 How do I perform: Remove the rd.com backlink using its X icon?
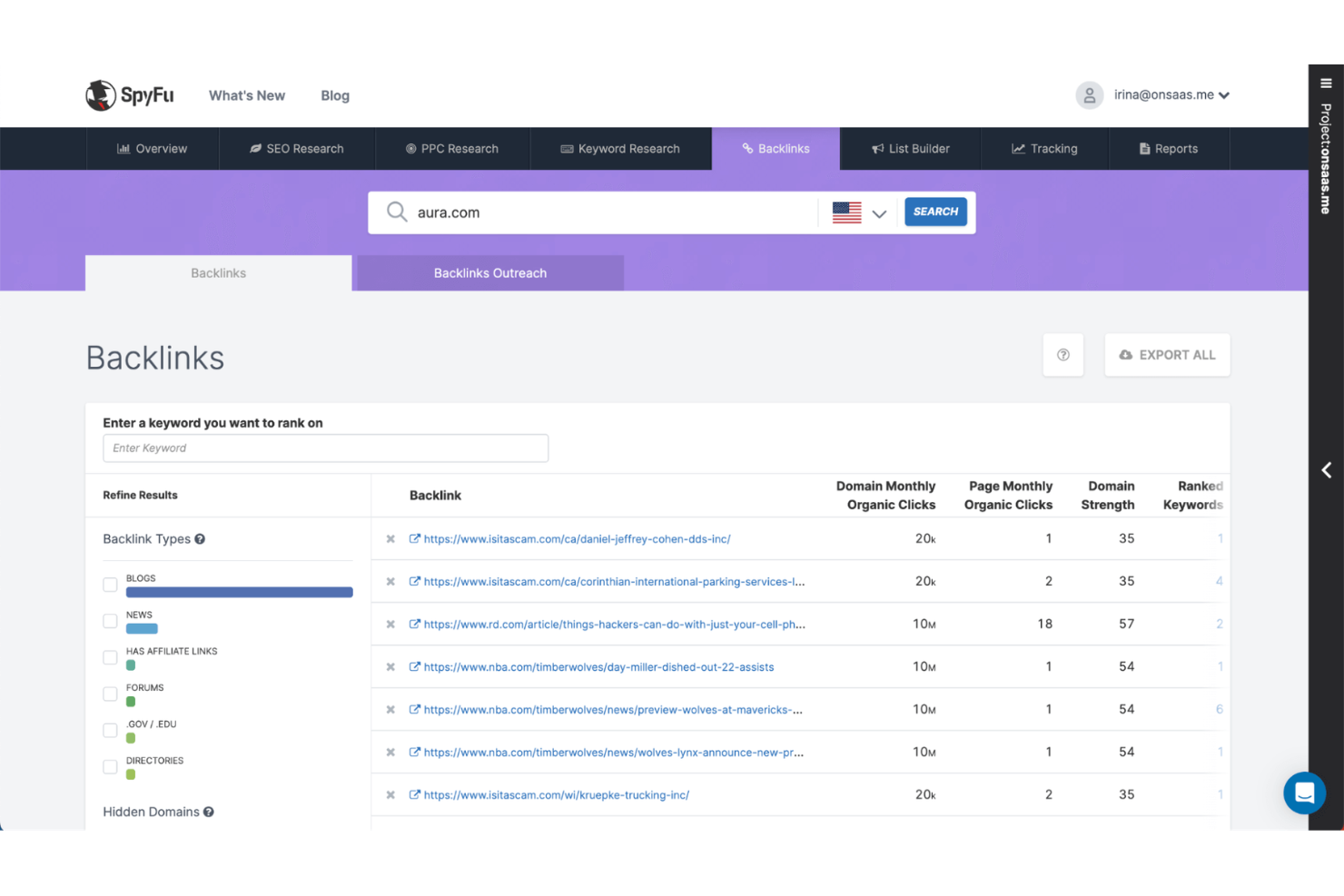click(390, 624)
